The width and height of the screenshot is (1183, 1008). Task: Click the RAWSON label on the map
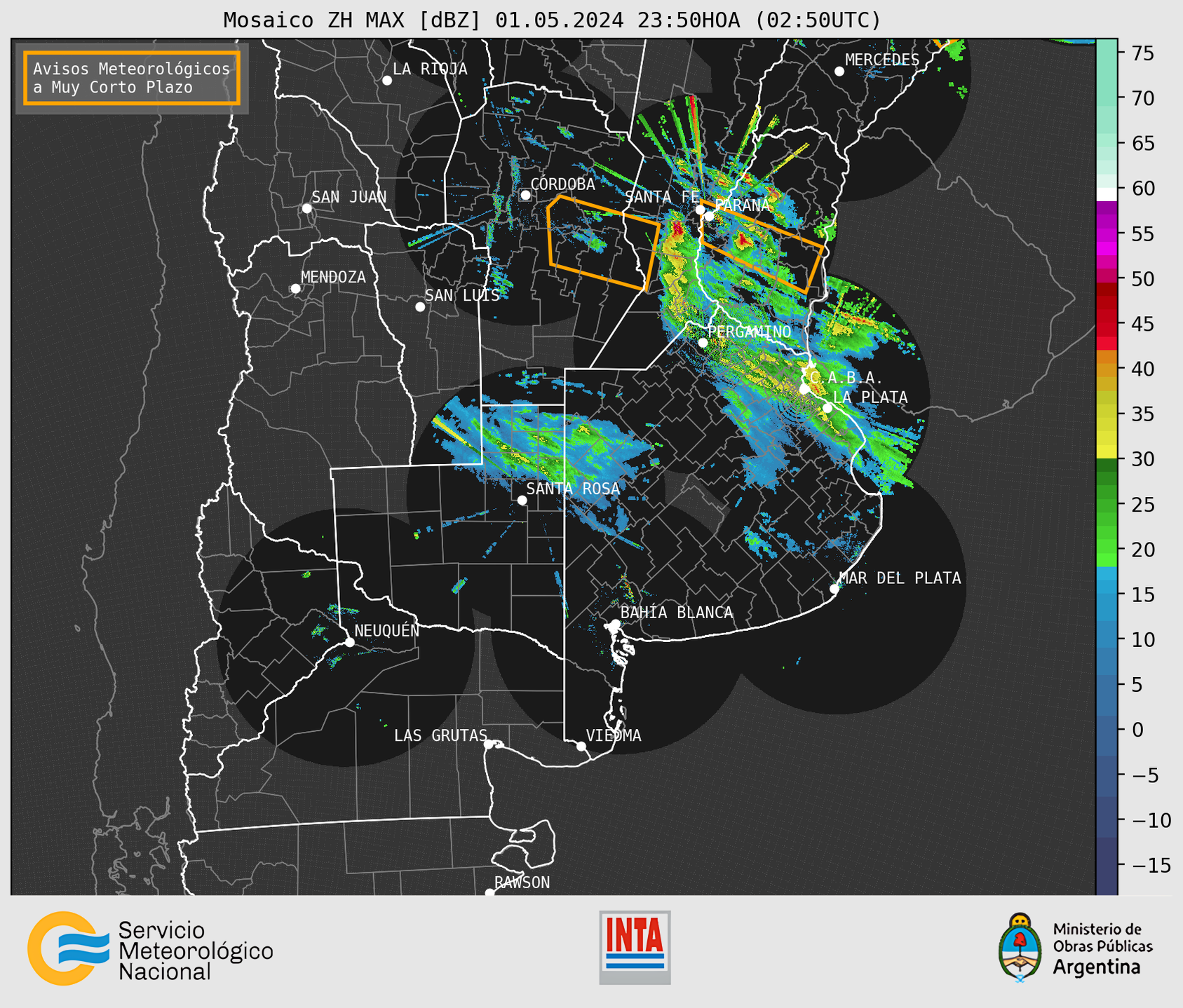tap(522, 883)
